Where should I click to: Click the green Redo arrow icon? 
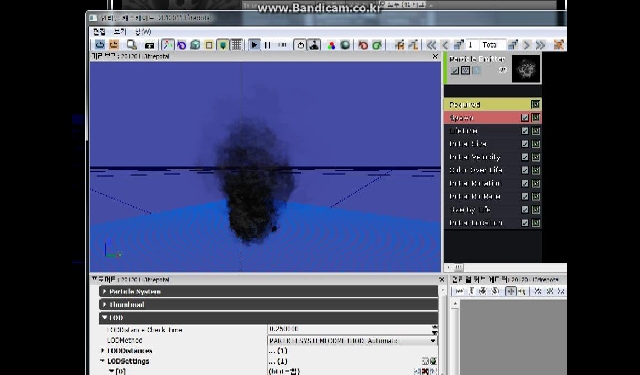pos(377,45)
